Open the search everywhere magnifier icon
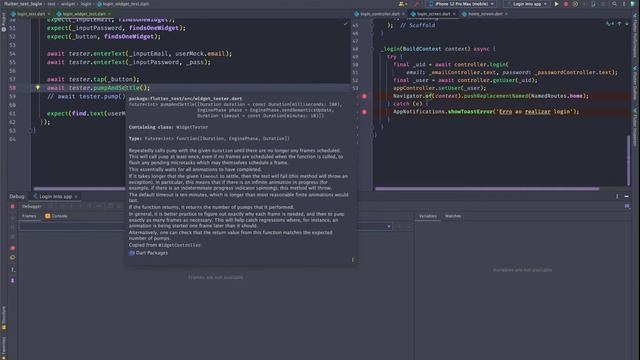The width and height of the screenshot is (640, 360). click(x=614, y=4)
